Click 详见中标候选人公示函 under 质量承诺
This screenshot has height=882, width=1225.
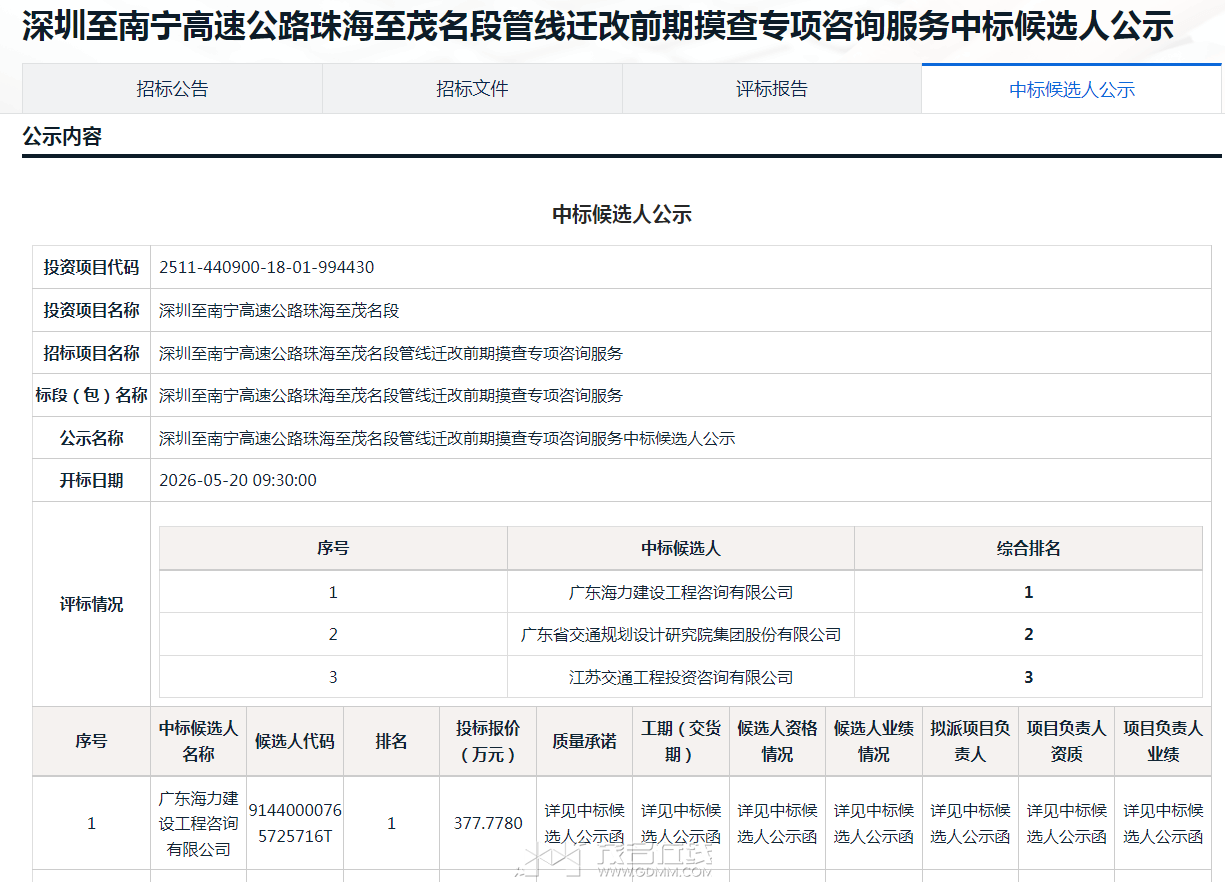tap(584, 823)
